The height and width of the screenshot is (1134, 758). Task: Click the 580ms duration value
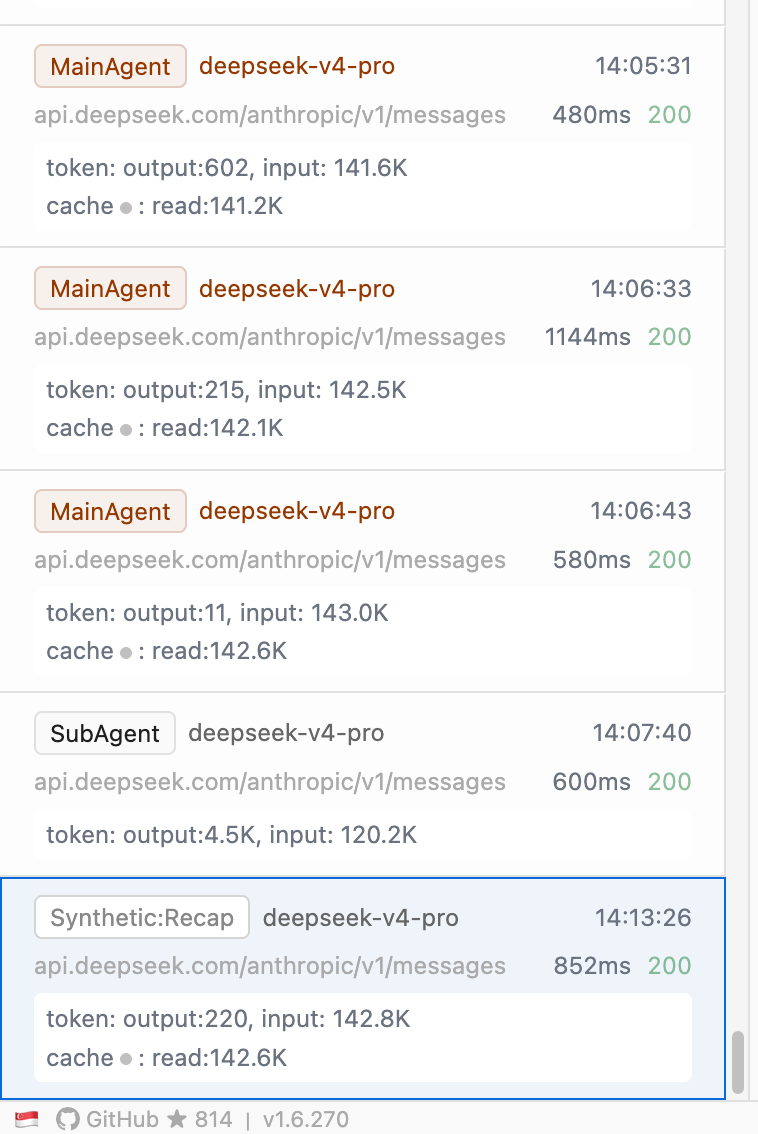(592, 560)
